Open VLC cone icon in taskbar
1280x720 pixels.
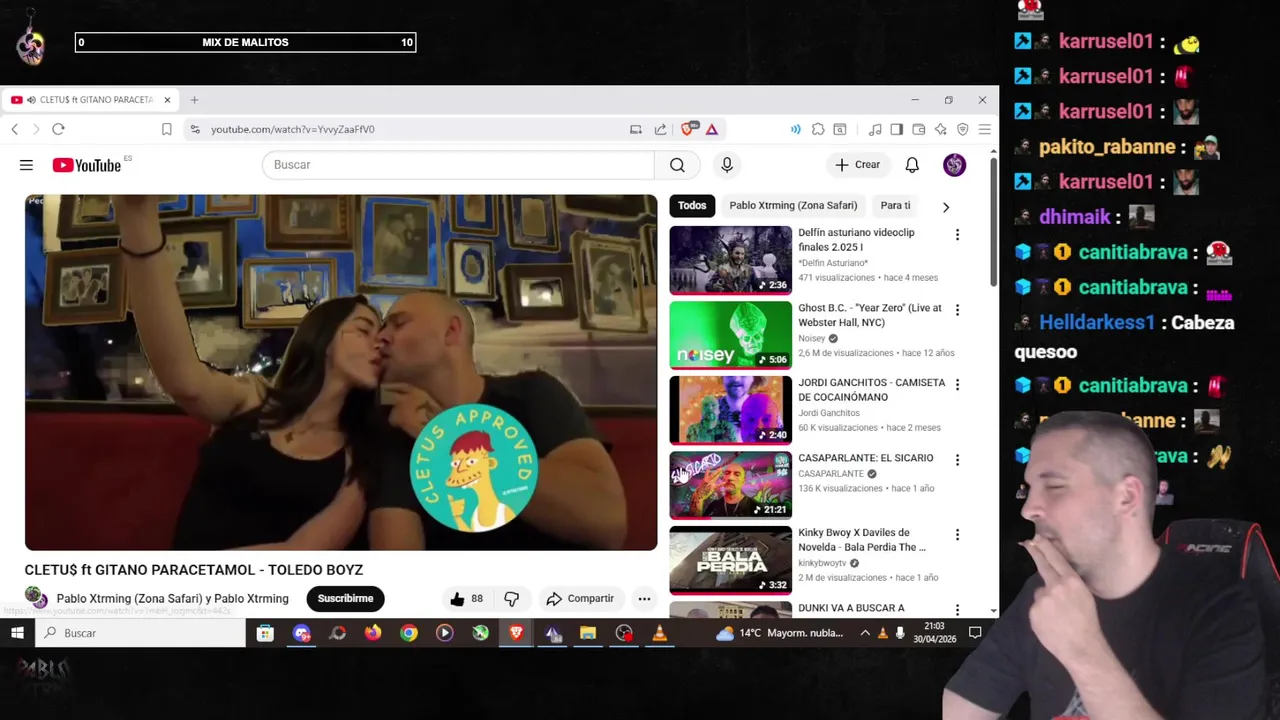[x=659, y=633]
